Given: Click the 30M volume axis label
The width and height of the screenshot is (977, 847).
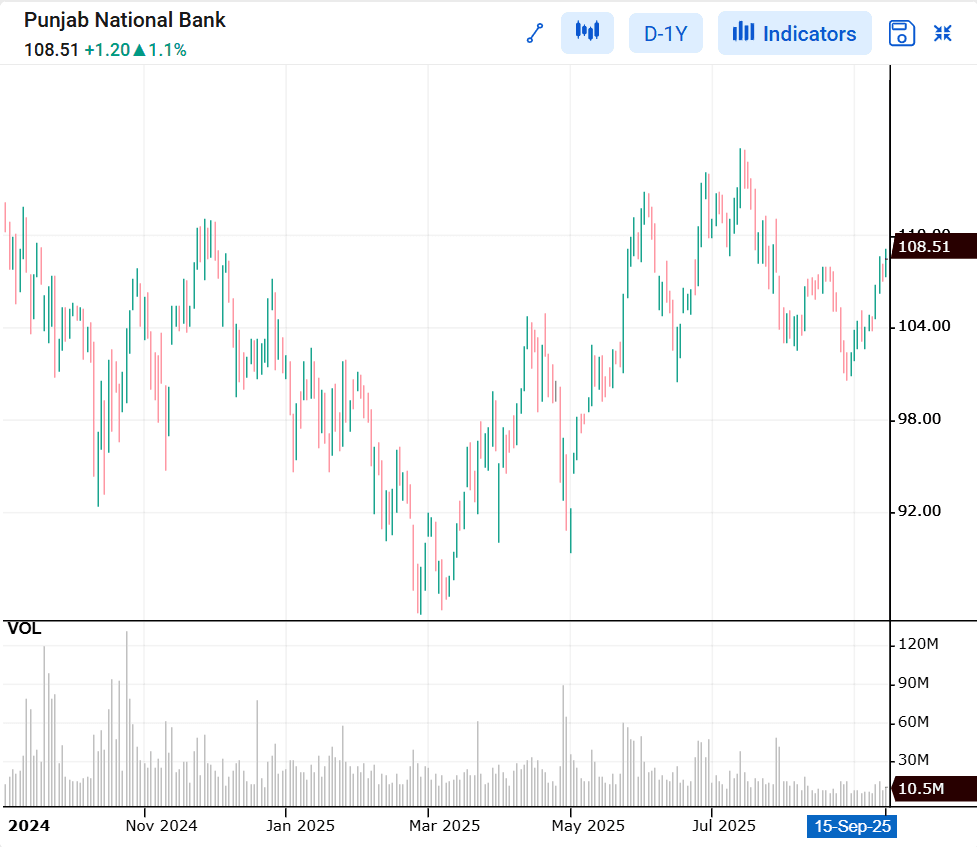Looking at the screenshot, I should [913, 760].
